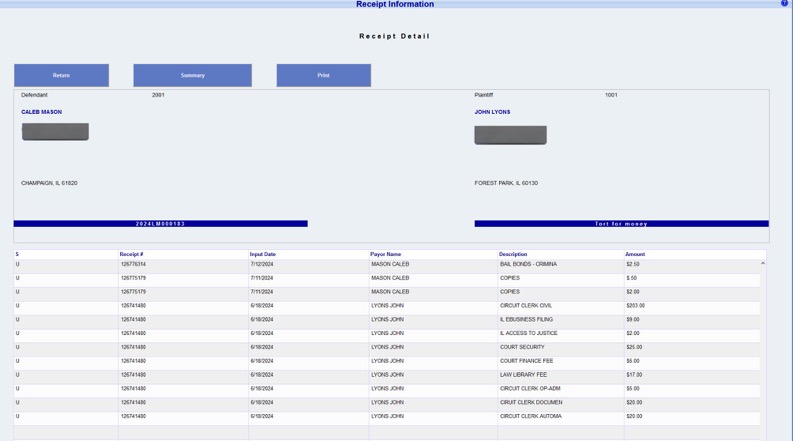The image size is (793, 441).
Task: Sort by the 'Payor Name' column header
Action: coord(385,254)
